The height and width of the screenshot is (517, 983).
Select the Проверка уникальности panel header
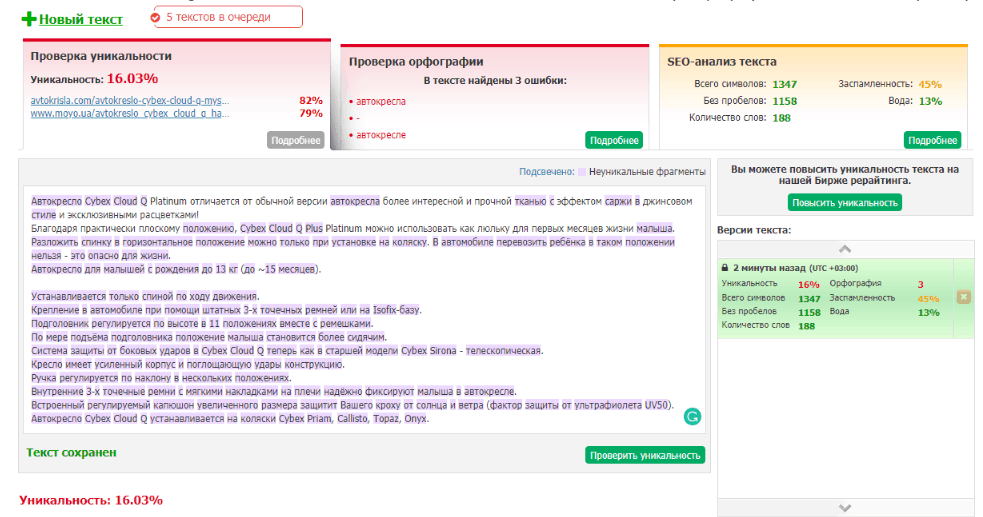tap(101, 56)
